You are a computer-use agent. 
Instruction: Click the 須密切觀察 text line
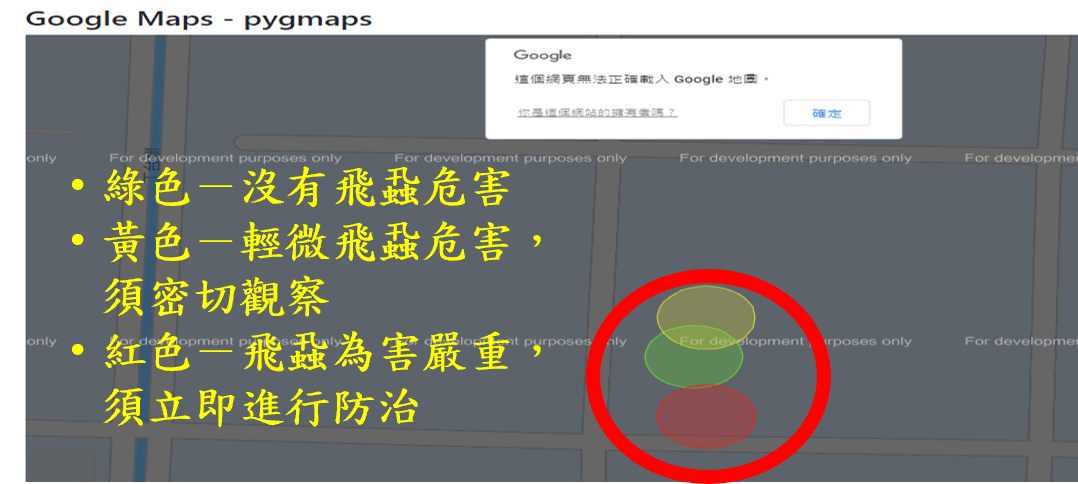[216, 299]
